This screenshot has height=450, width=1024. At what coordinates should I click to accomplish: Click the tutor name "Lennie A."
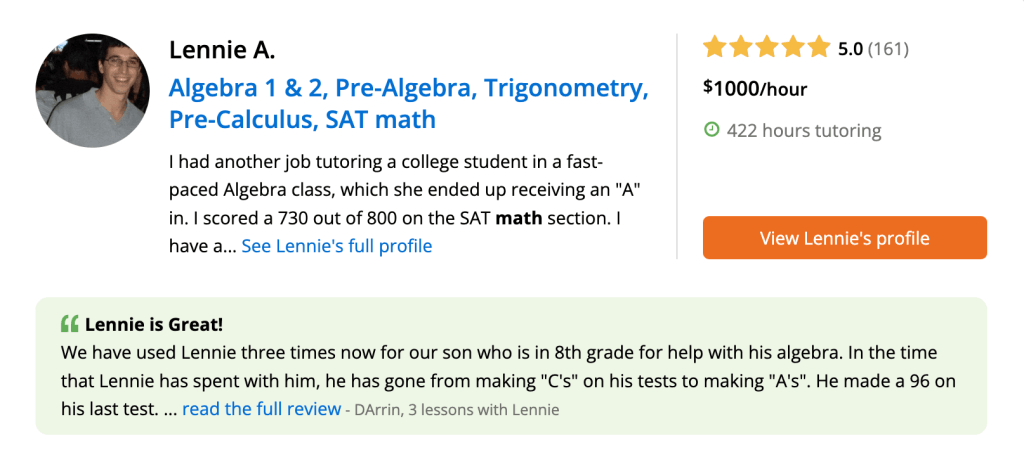[x=222, y=50]
